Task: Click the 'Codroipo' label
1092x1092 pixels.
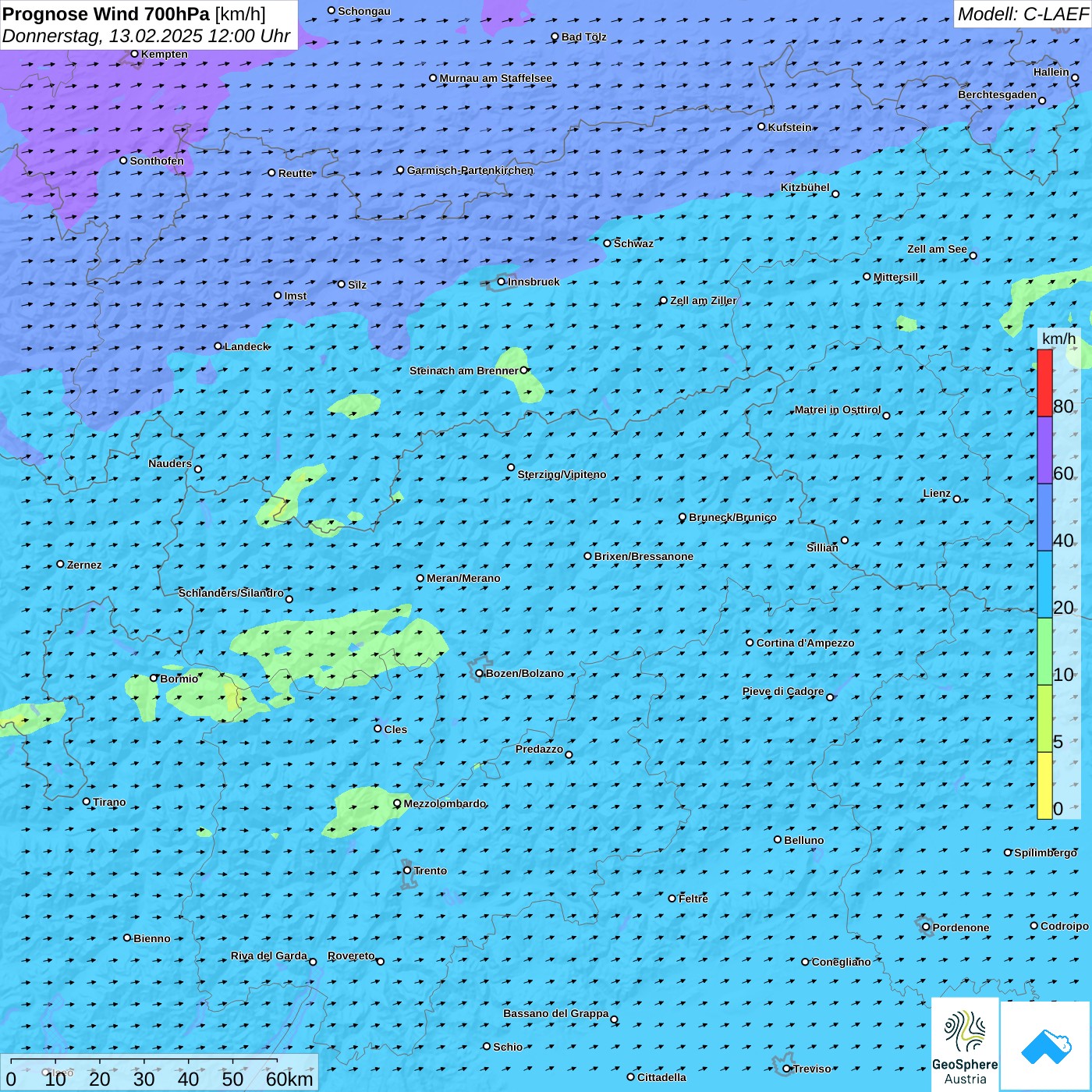Action: point(1064,926)
